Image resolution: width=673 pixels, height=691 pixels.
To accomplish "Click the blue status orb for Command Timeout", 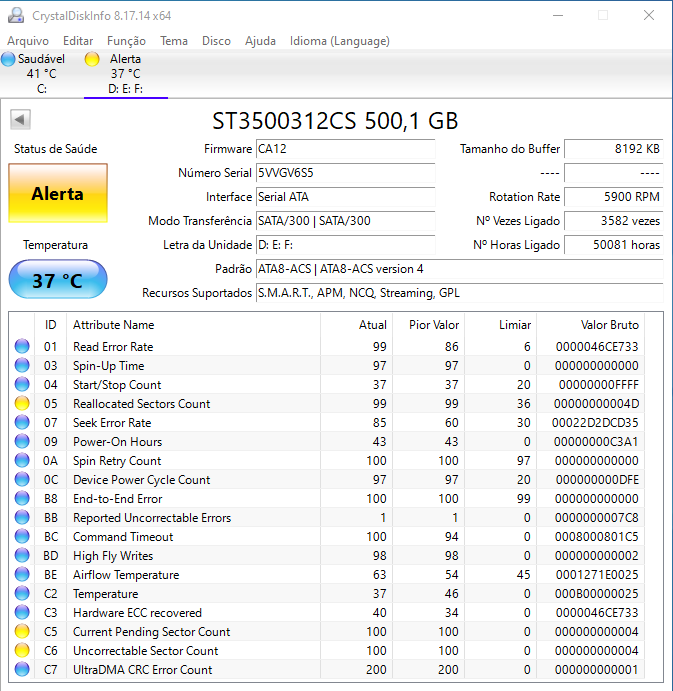I will click(x=22, y=536).
